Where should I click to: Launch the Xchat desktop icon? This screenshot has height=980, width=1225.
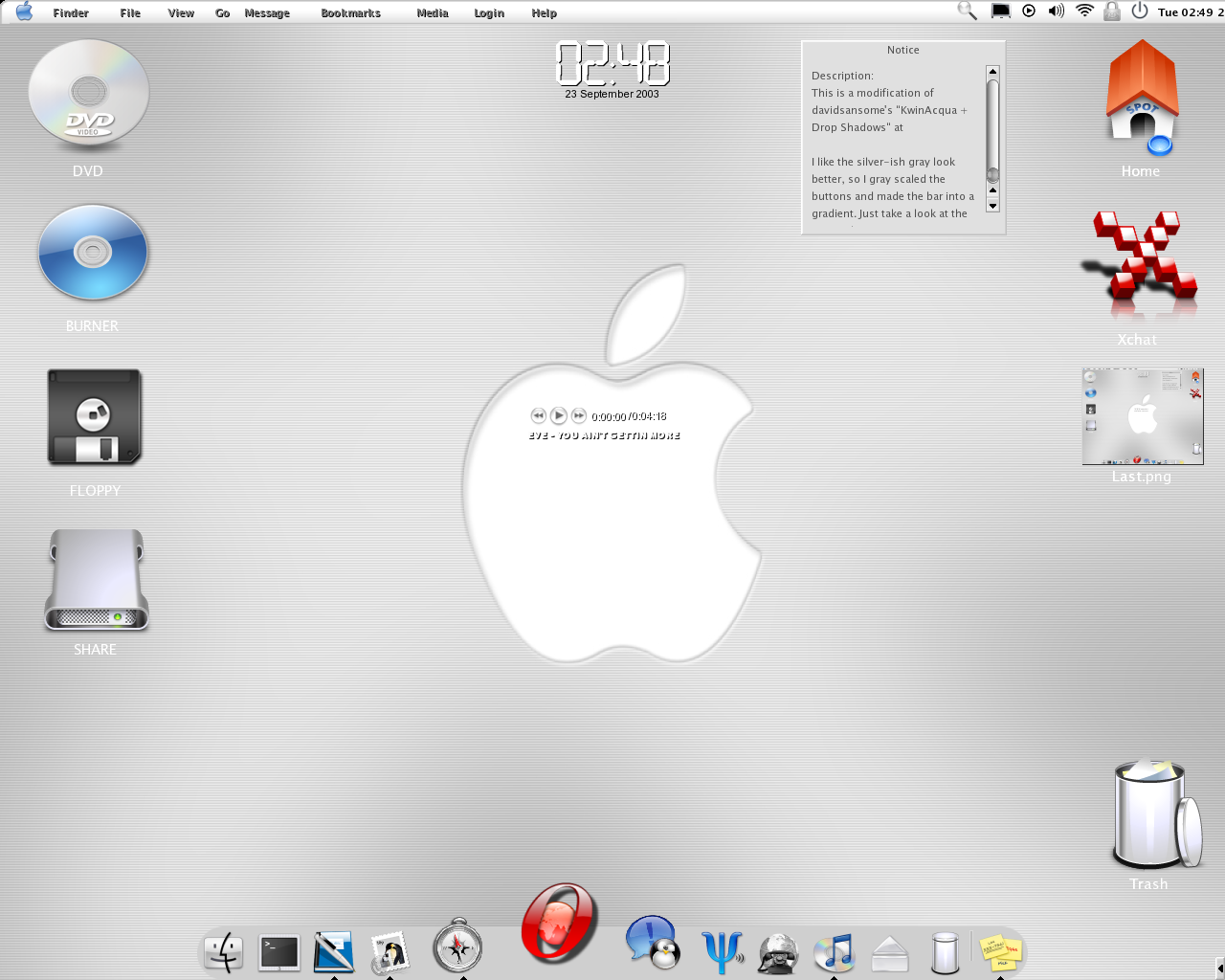[x=1139, y=265]
